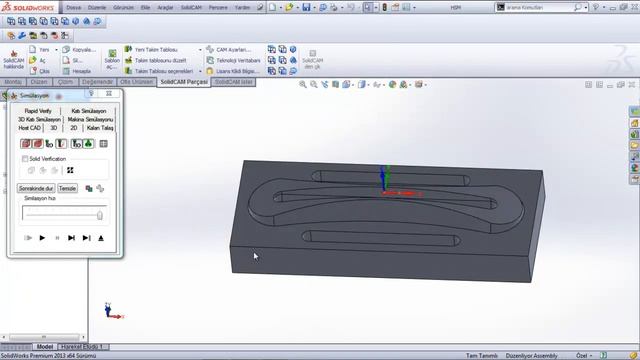The height and width of the screenshot is (360, 640).
Task: Play the simulation
Action: pos(42,238)
